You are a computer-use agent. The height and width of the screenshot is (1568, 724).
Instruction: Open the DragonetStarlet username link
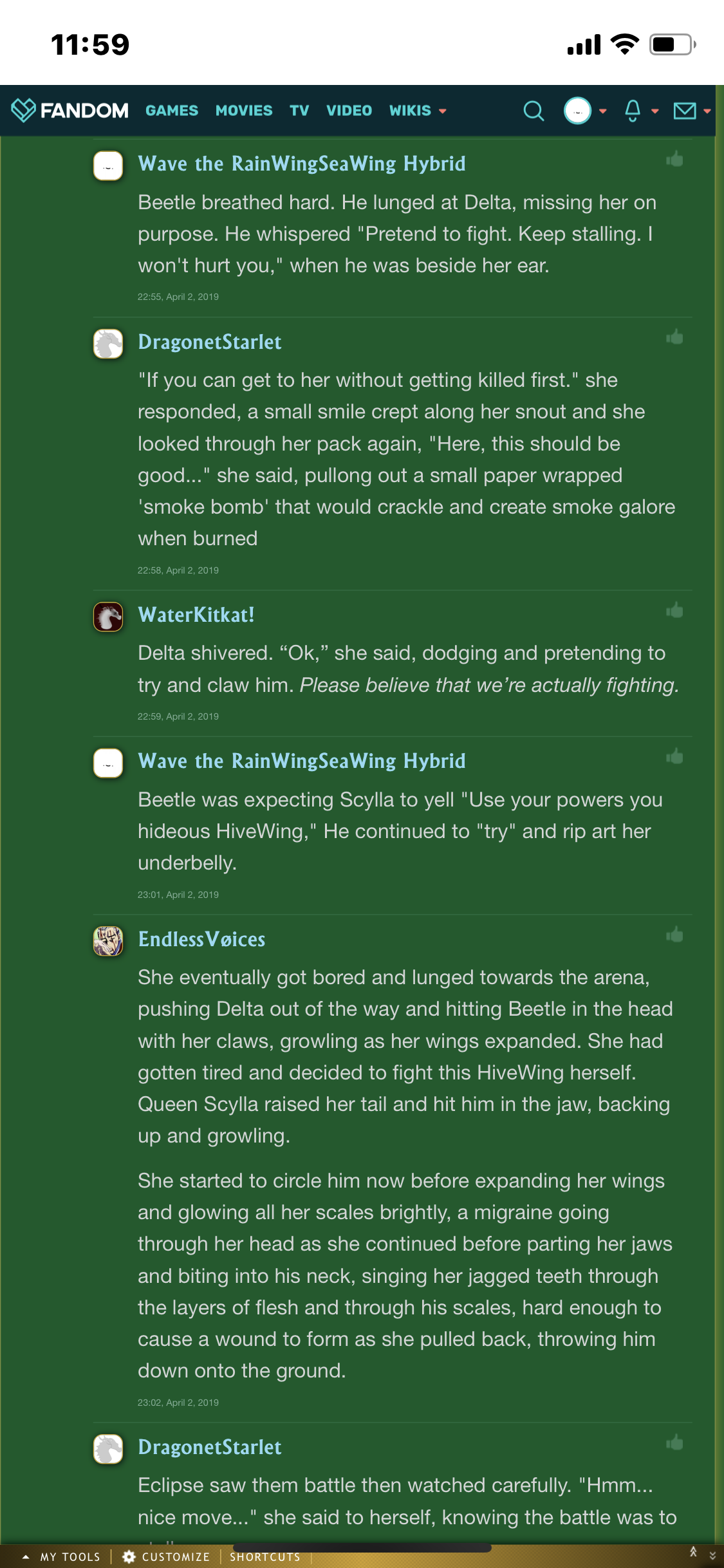(x=210, y=342)
